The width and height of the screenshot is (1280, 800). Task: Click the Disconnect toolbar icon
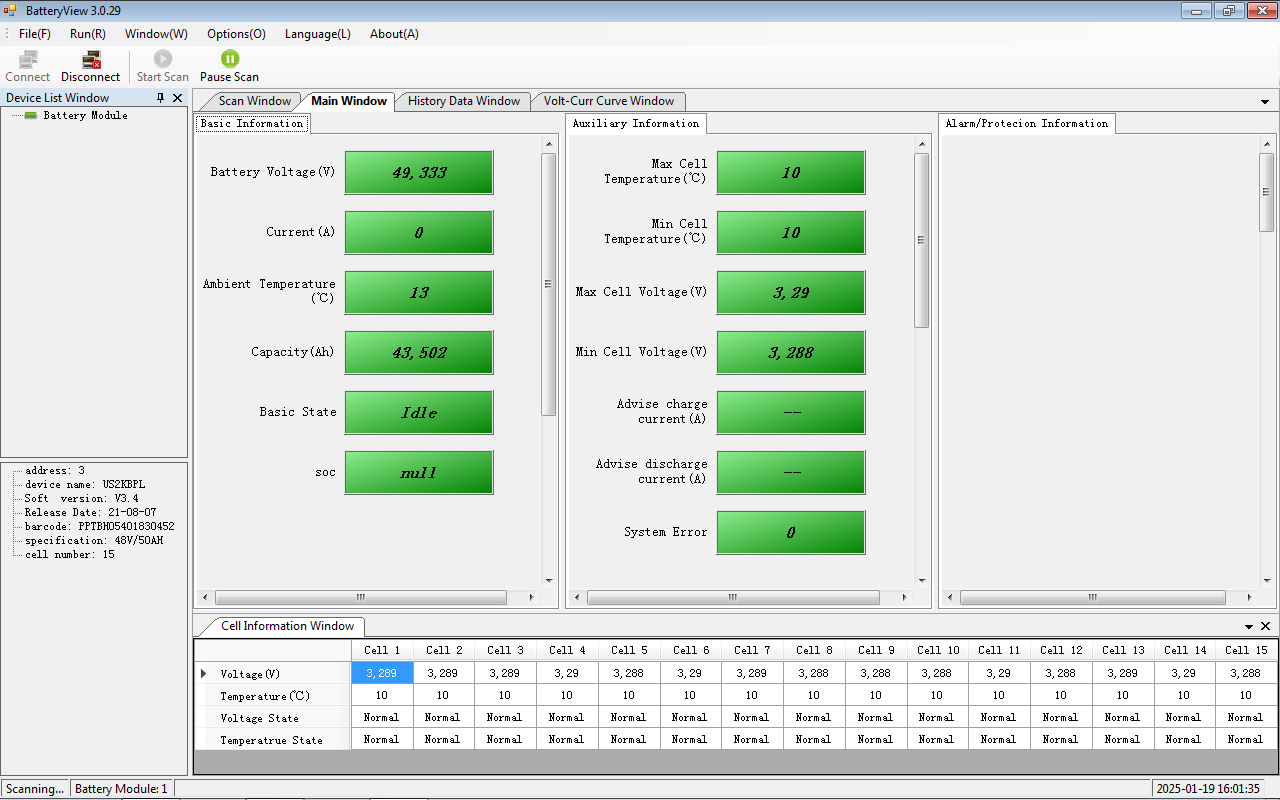(91, 60)
